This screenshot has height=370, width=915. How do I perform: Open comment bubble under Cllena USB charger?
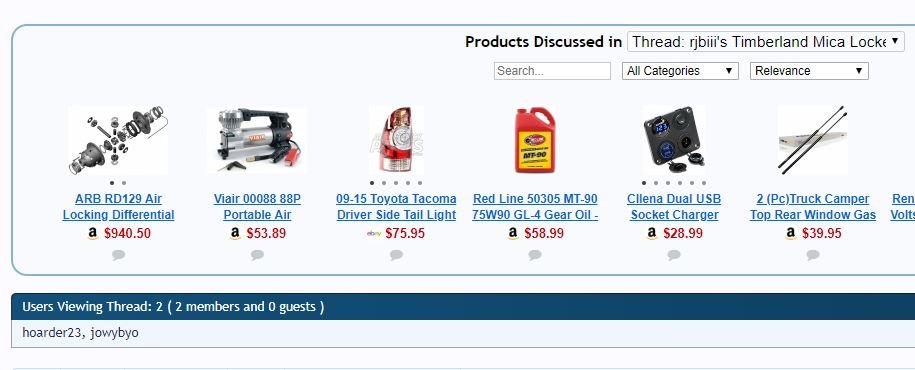[x=674, y=255]
